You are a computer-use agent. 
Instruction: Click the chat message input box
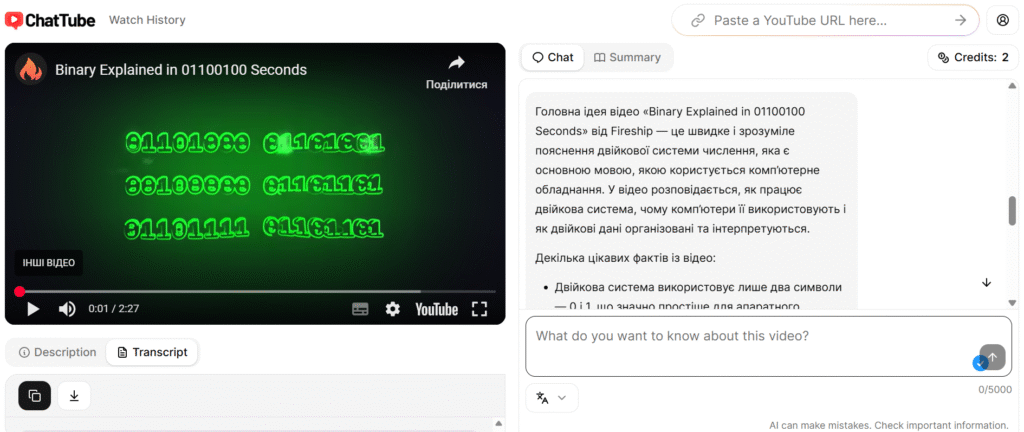pyautogui.click(x=768, y=347)
